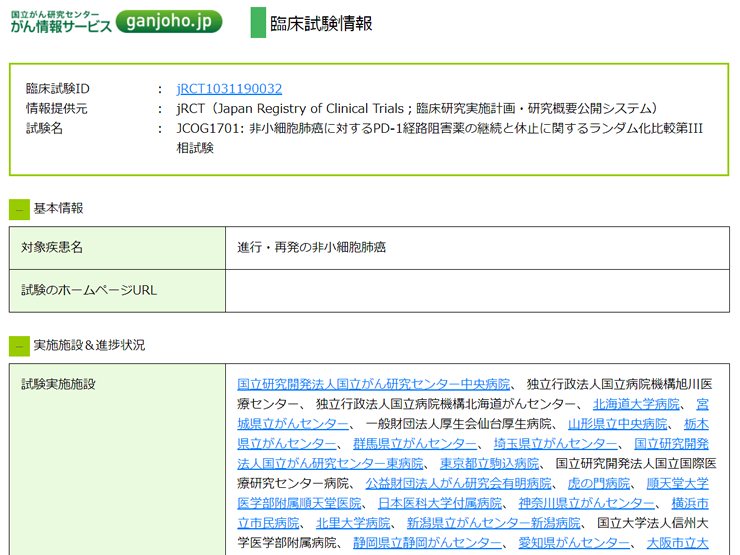Click the 臨床試験情報 page heading

click(321, 23)
